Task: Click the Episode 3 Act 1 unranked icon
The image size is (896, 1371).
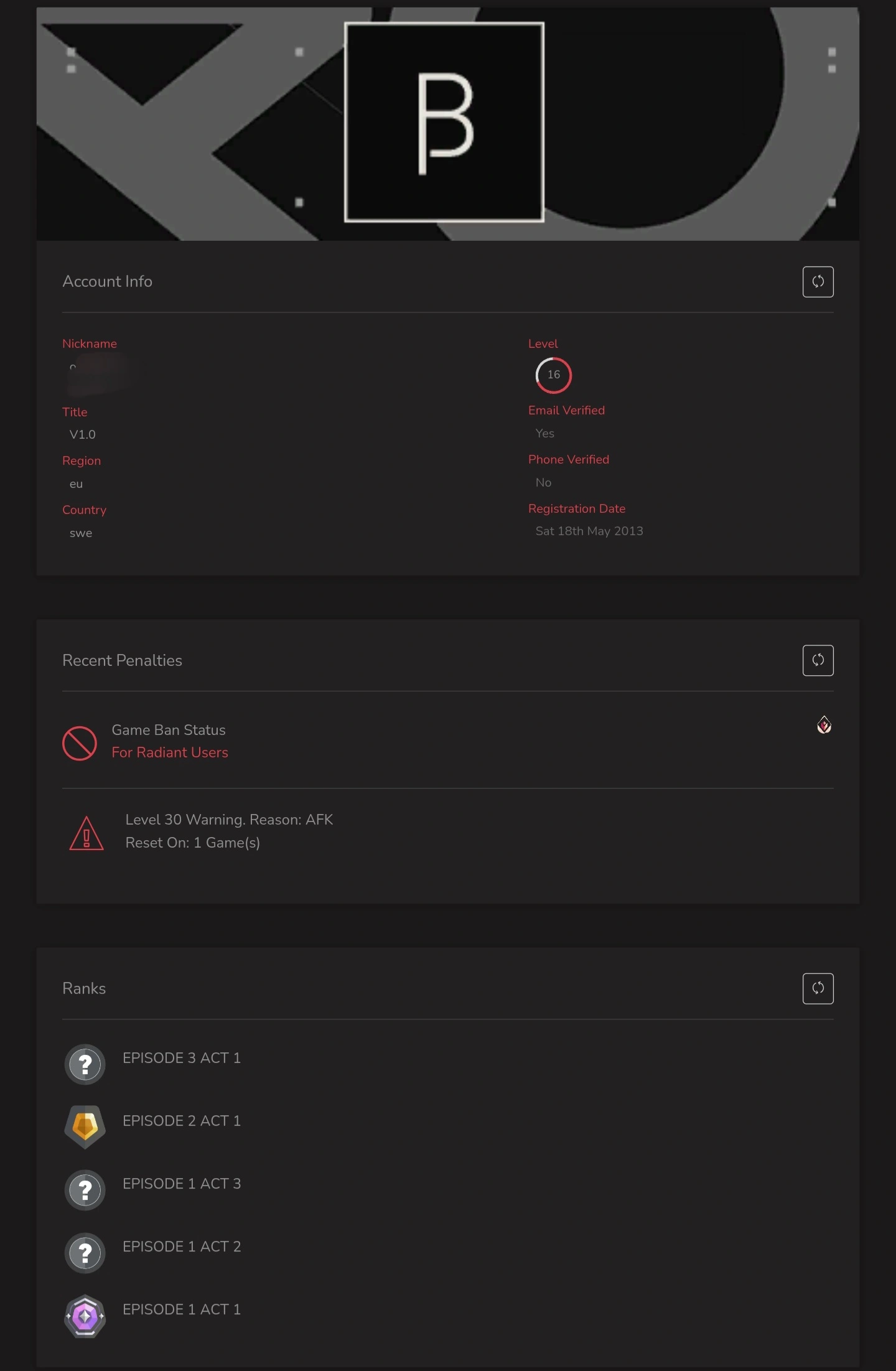Action: [85, 1064]
